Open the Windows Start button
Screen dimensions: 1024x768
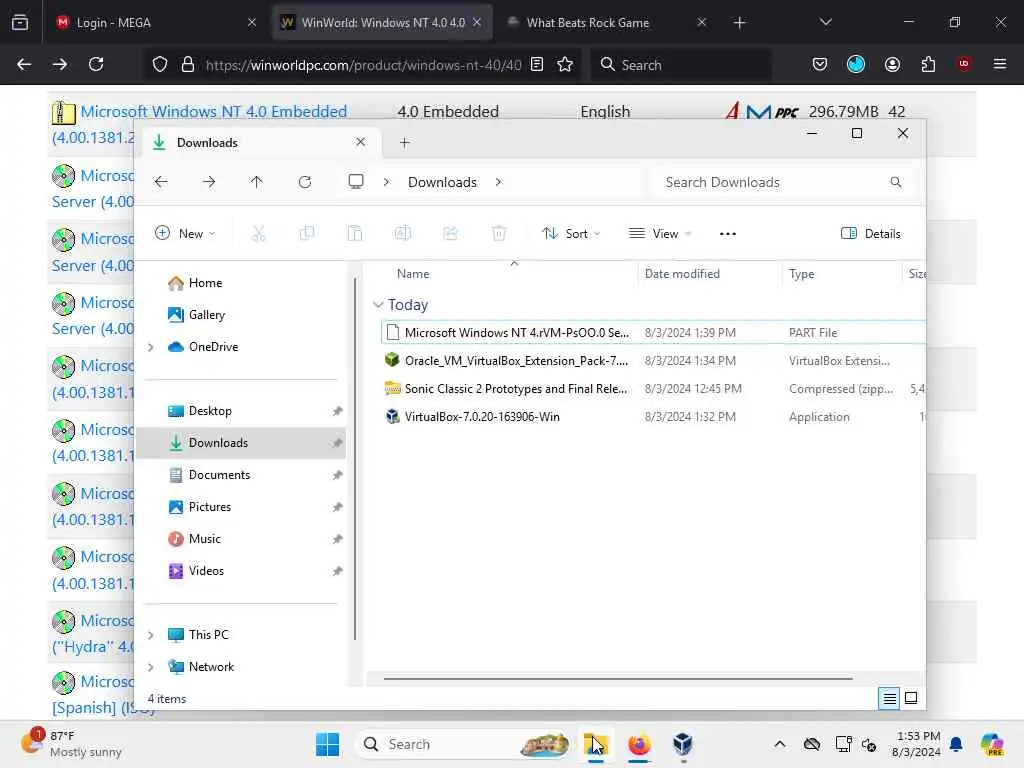[x=327, y=744]
